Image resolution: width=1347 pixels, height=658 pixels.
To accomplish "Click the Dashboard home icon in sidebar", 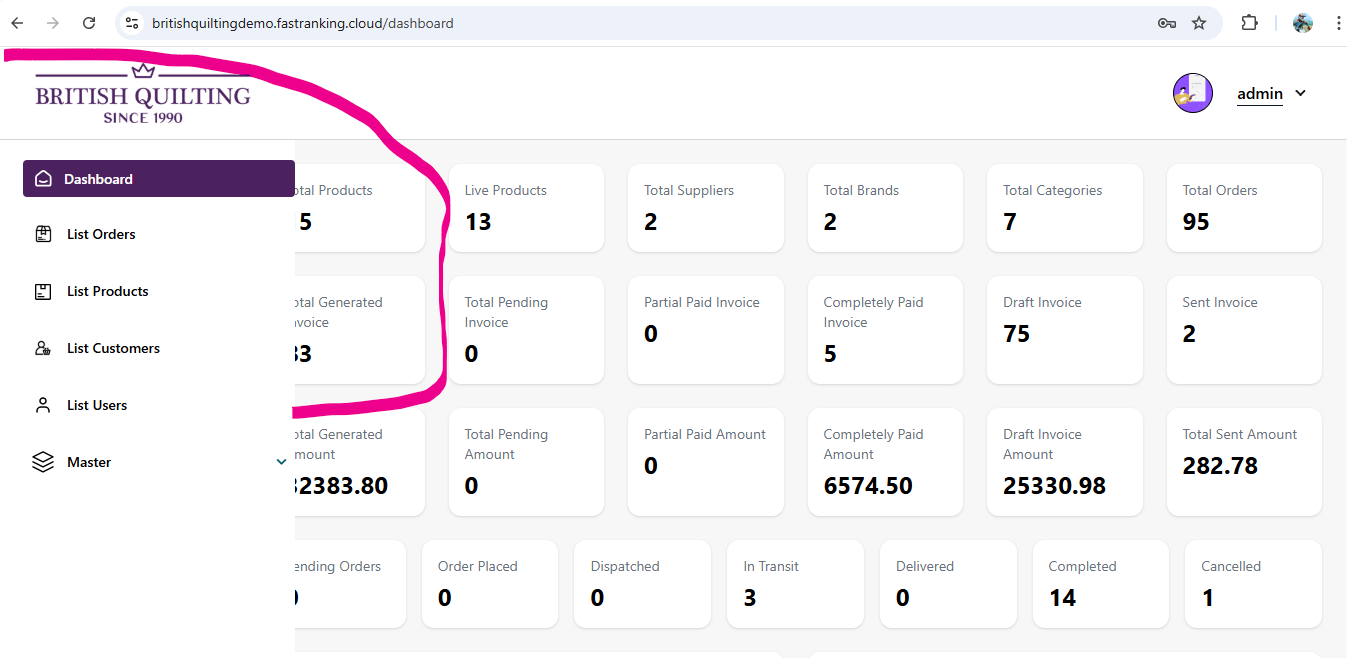I will coord(43,179).
